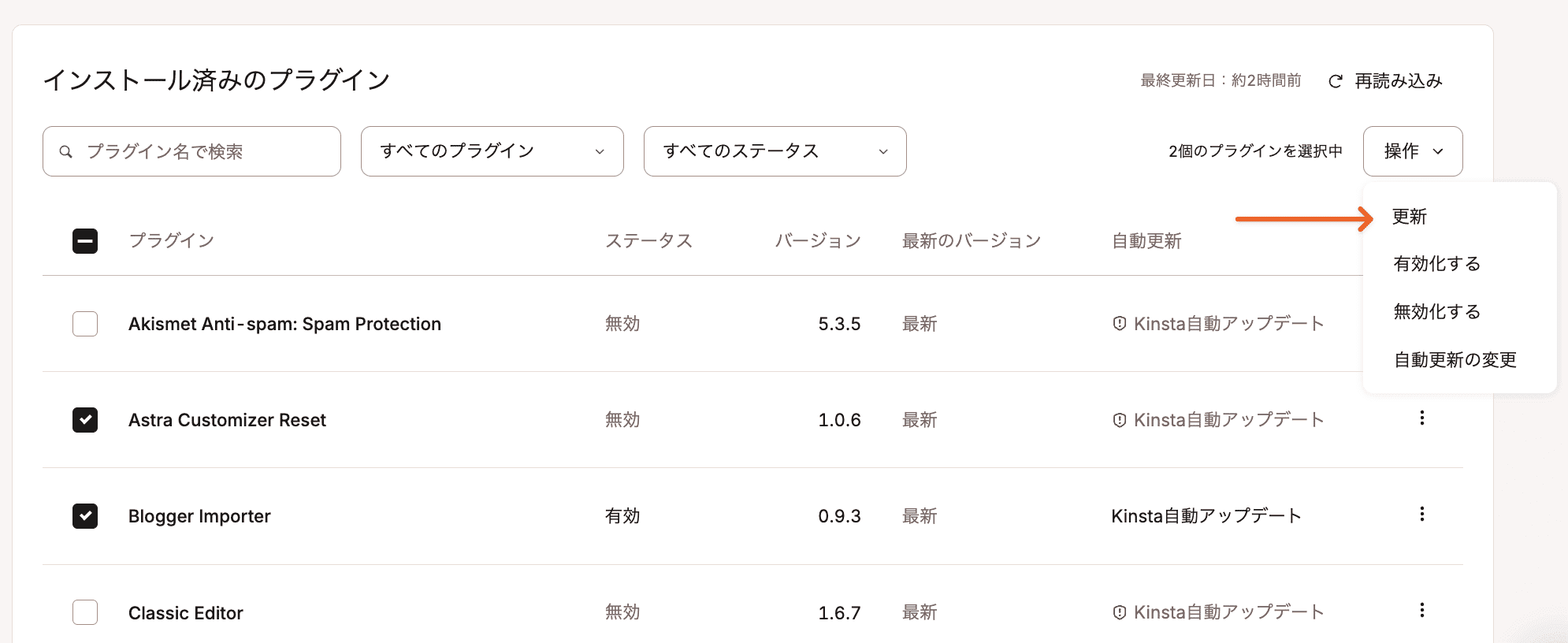
Task: Open the kebab menu for Blogger Importer
Action: click(x=1423, y=515)
